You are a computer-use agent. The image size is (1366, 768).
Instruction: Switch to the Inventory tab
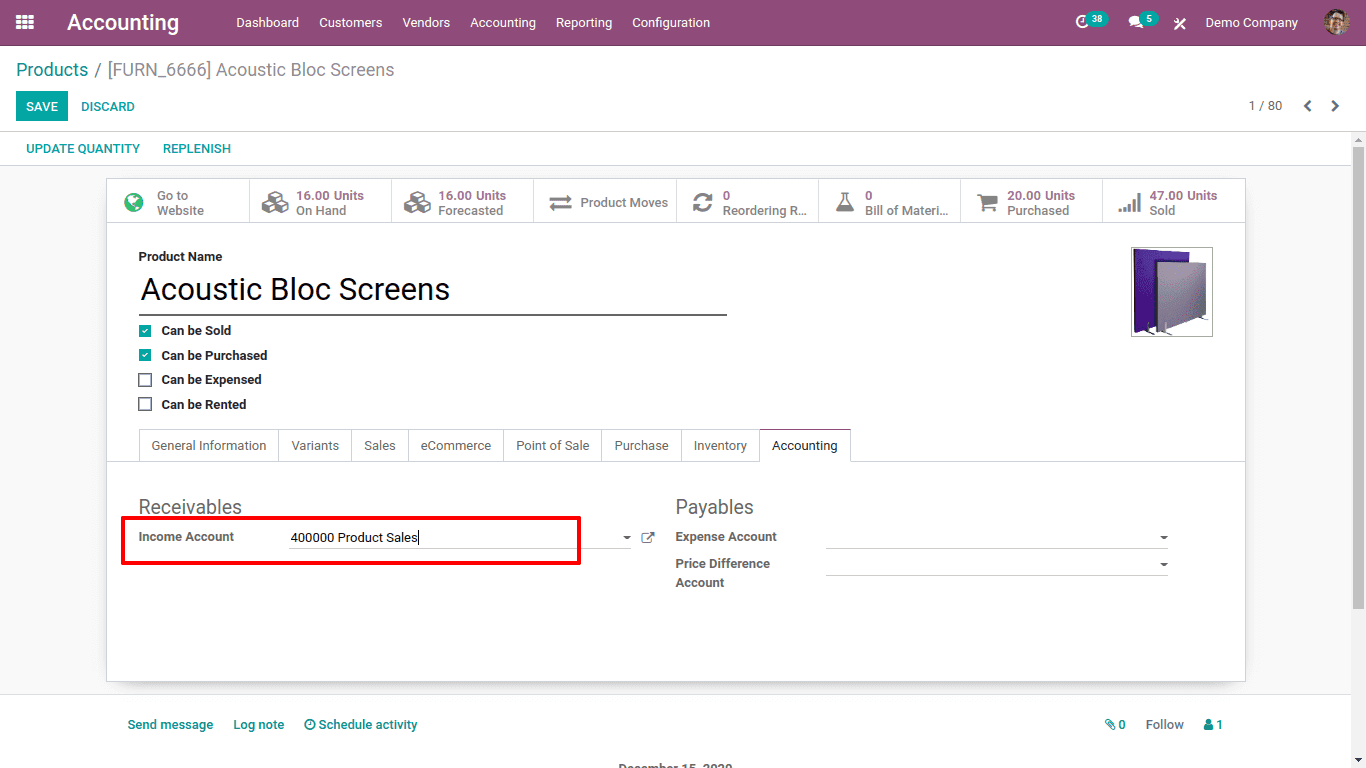720,446
